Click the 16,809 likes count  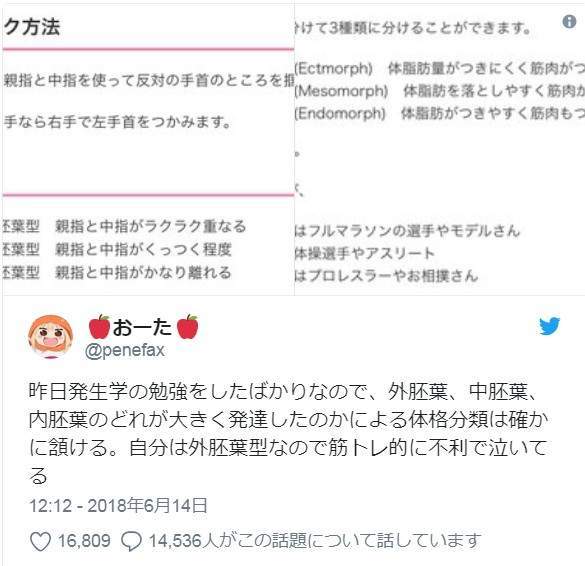click(84, 541)
